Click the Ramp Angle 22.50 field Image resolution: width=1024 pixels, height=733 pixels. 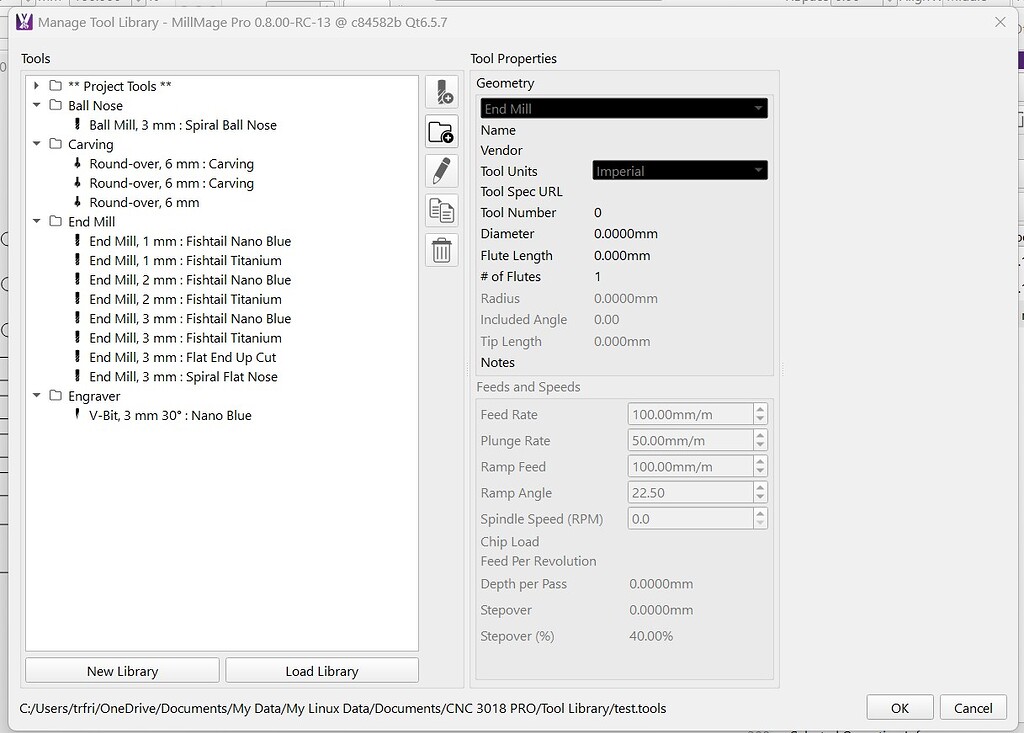(690, 493)
